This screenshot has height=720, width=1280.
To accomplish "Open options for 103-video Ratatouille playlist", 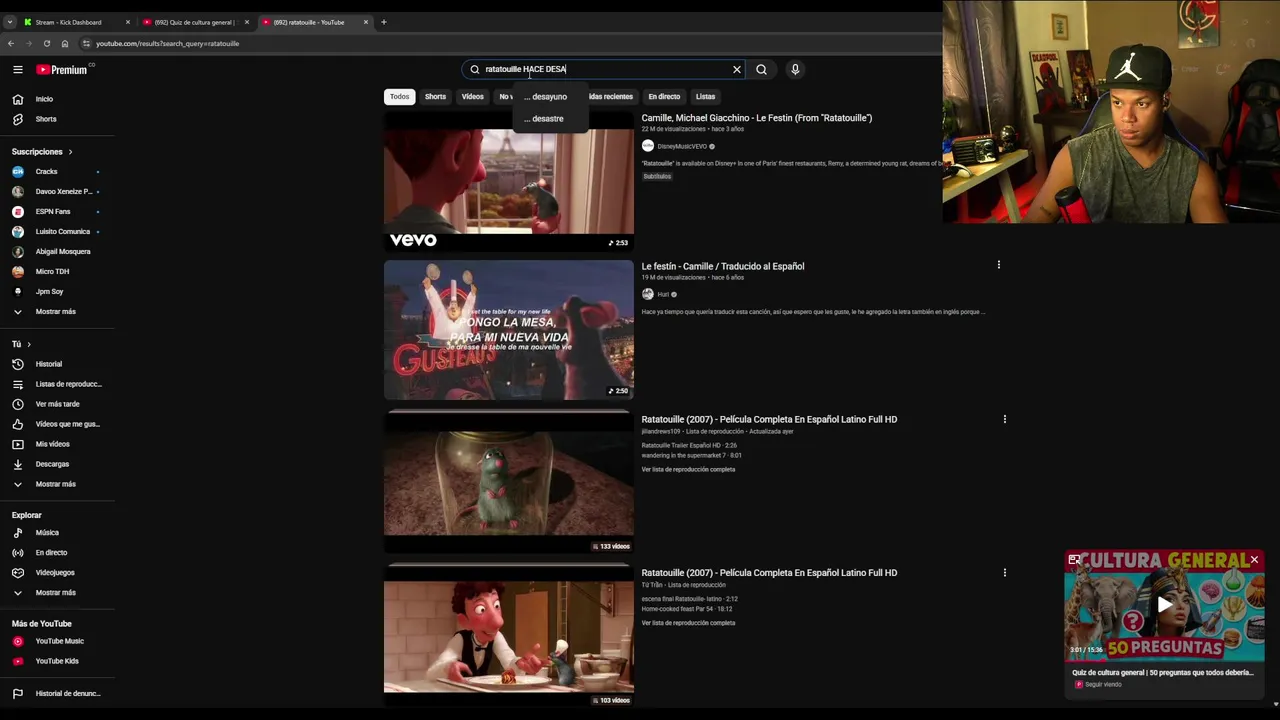I will [1005, 573].
